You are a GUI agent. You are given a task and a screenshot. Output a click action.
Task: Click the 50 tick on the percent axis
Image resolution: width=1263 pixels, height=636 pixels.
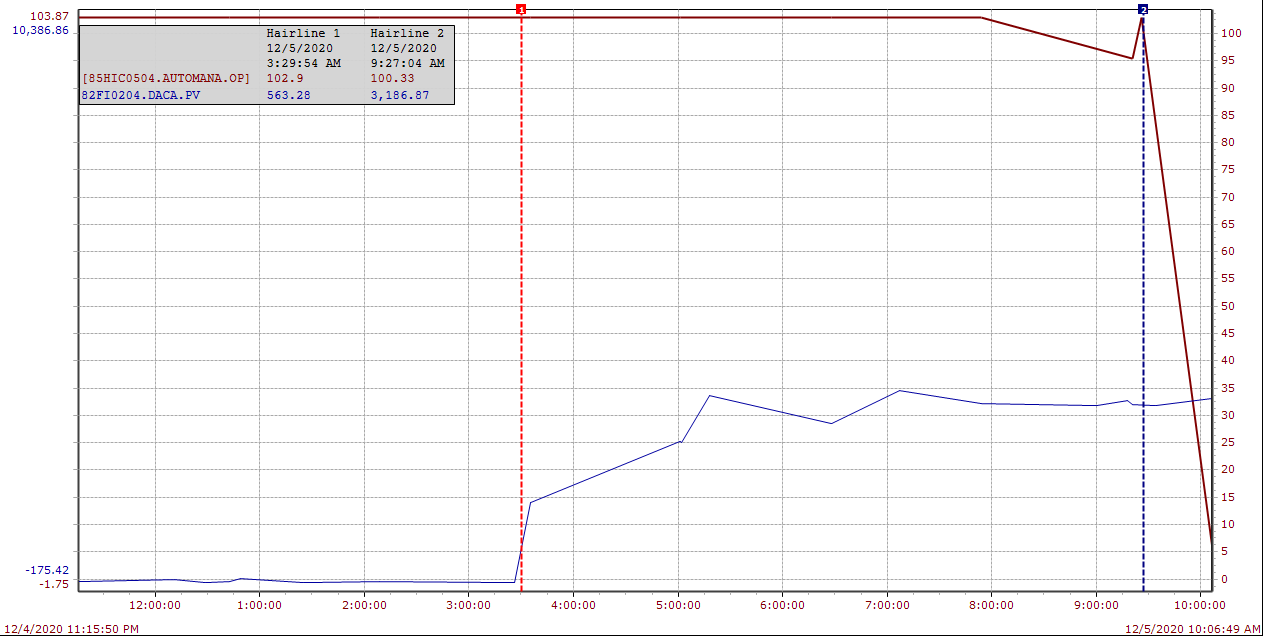(x=1228, y=306)
